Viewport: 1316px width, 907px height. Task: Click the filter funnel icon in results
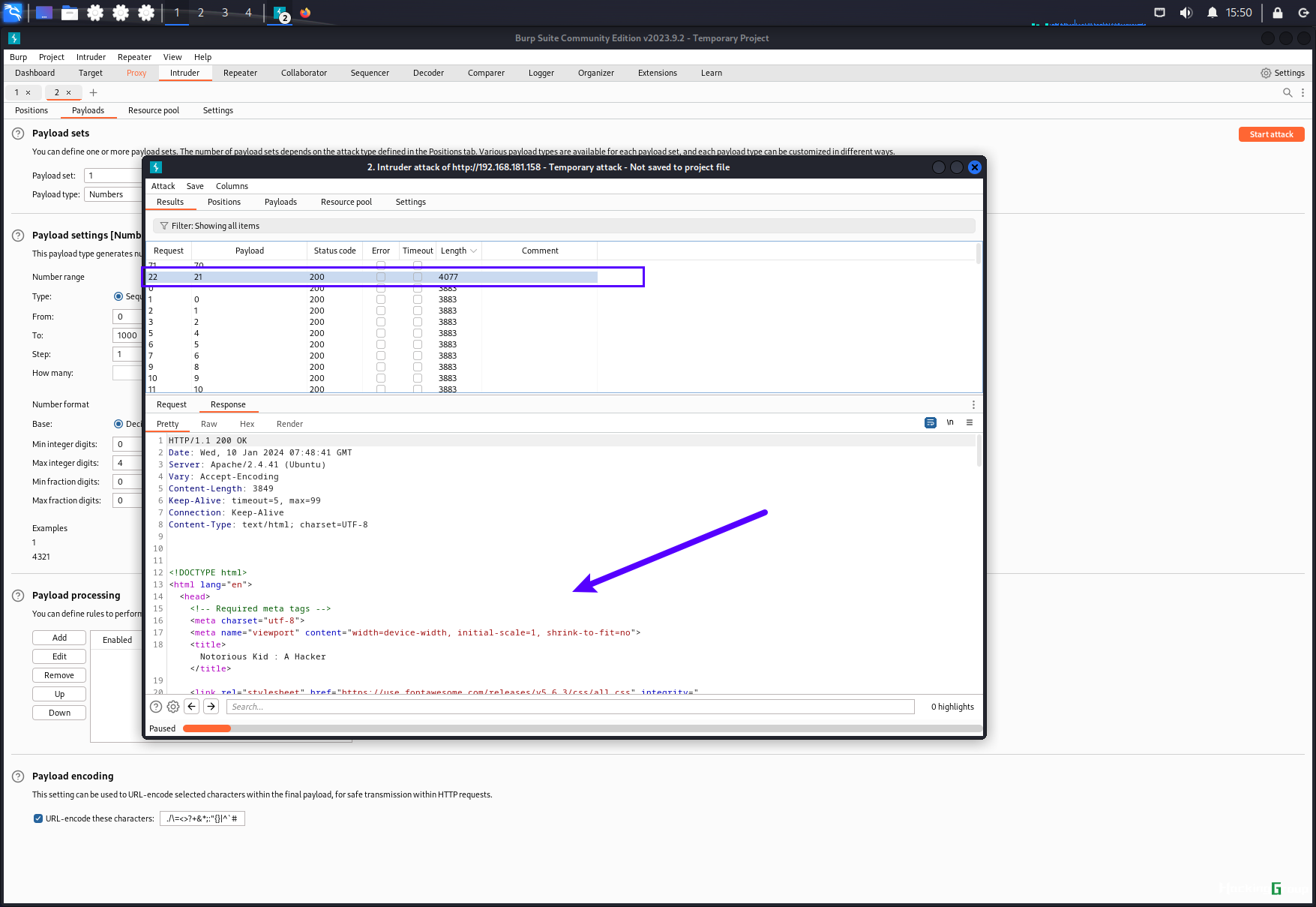pos(164,226)
